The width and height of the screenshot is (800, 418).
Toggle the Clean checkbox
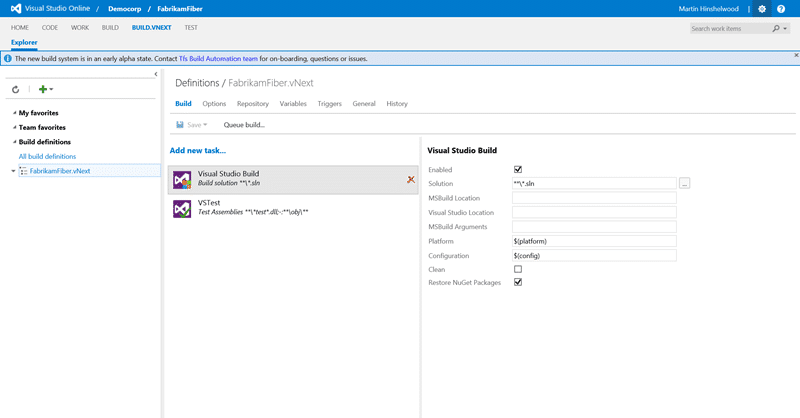(x=518, y=269)
